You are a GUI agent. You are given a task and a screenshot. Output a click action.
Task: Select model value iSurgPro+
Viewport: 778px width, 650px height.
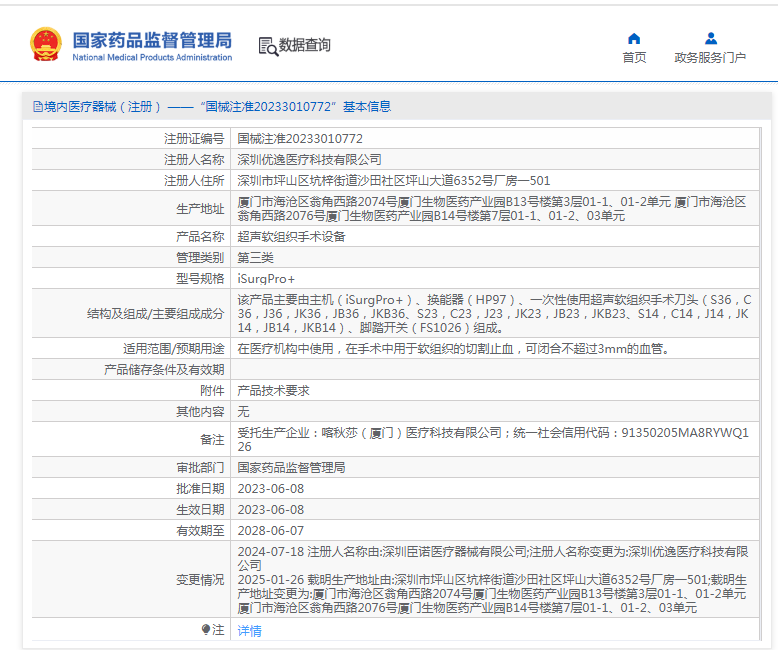pyautogui.click(x=266, y=279)
